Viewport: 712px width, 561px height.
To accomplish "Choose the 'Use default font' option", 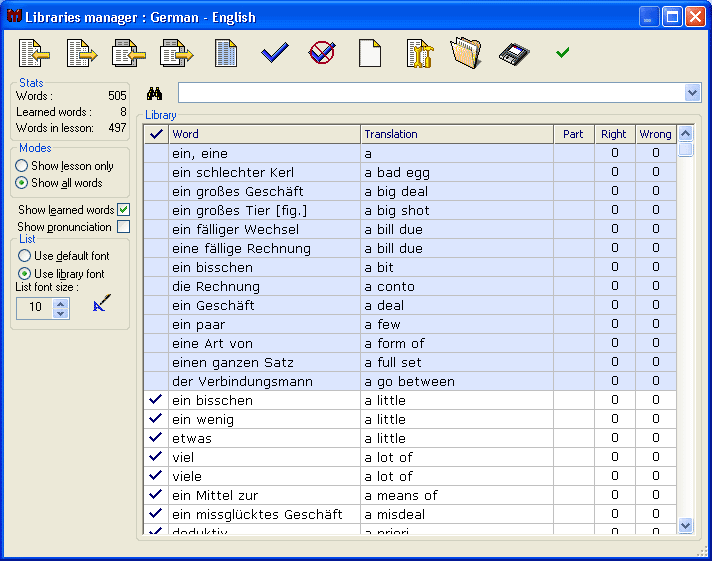I will 24,256.
